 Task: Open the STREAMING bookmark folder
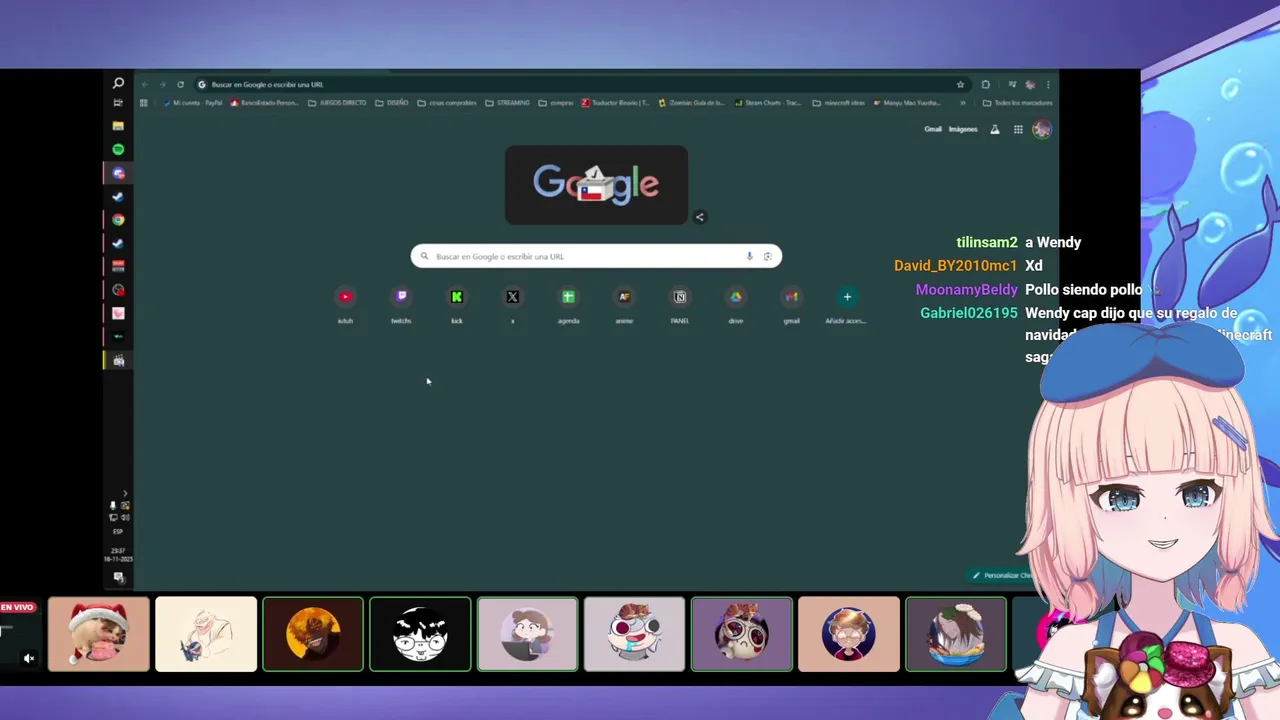click(508, 103)
